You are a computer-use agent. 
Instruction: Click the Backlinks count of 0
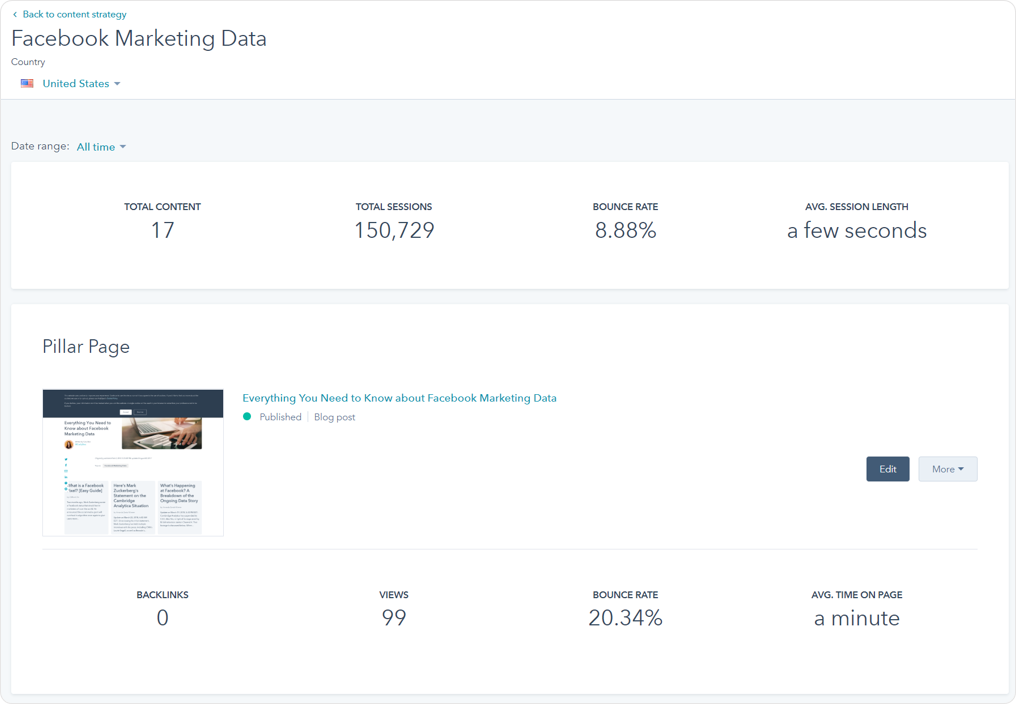(x=162, y=618)
